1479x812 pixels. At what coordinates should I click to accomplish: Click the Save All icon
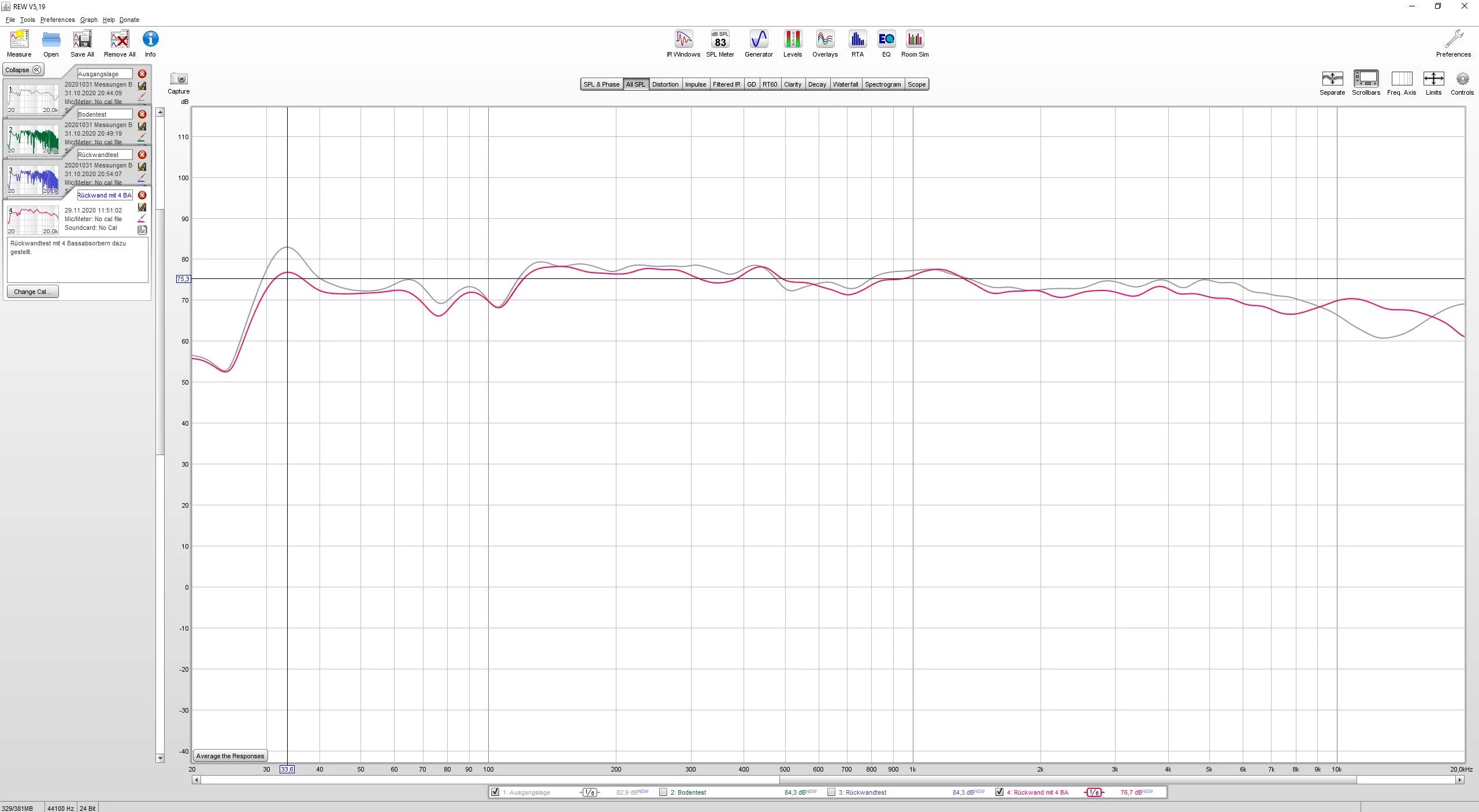[82, 43]
